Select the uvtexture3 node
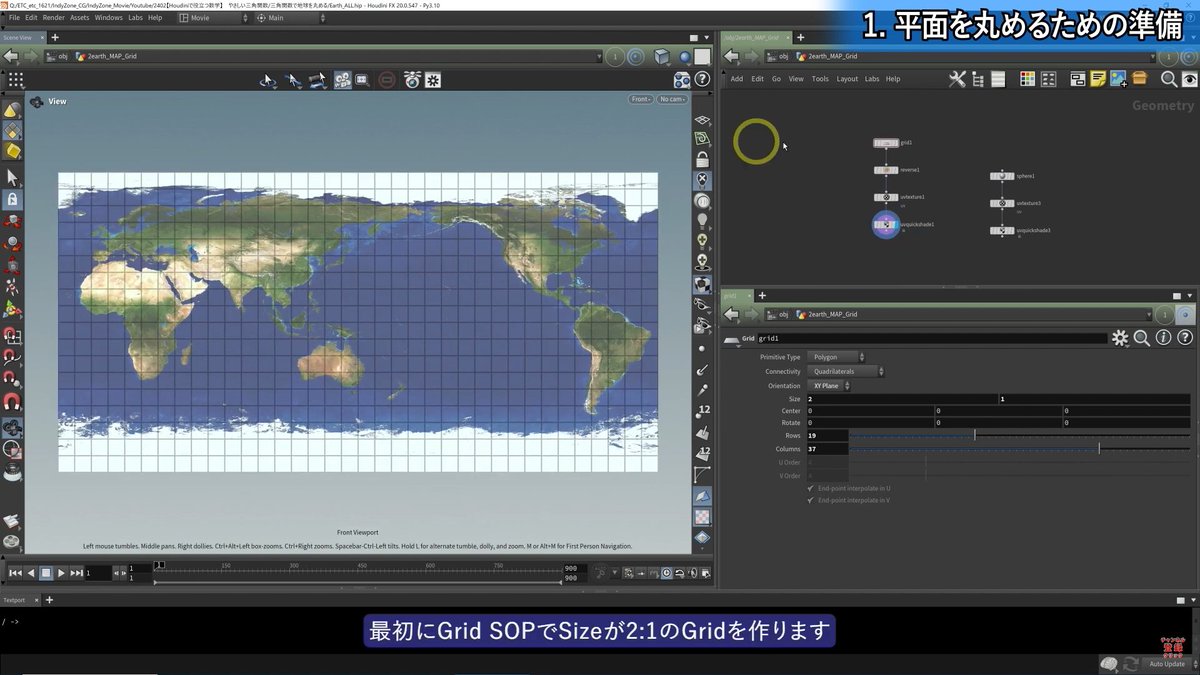1200x675 pixels. (1003, 203)
